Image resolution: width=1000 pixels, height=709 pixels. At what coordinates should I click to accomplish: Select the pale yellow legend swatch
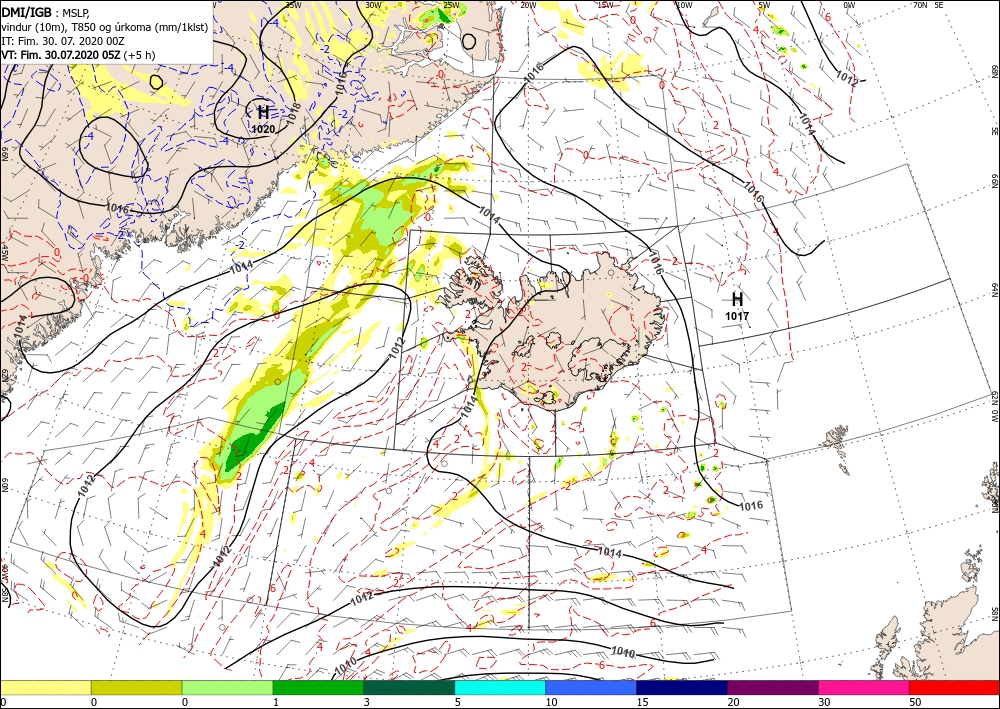click(45, 687)
